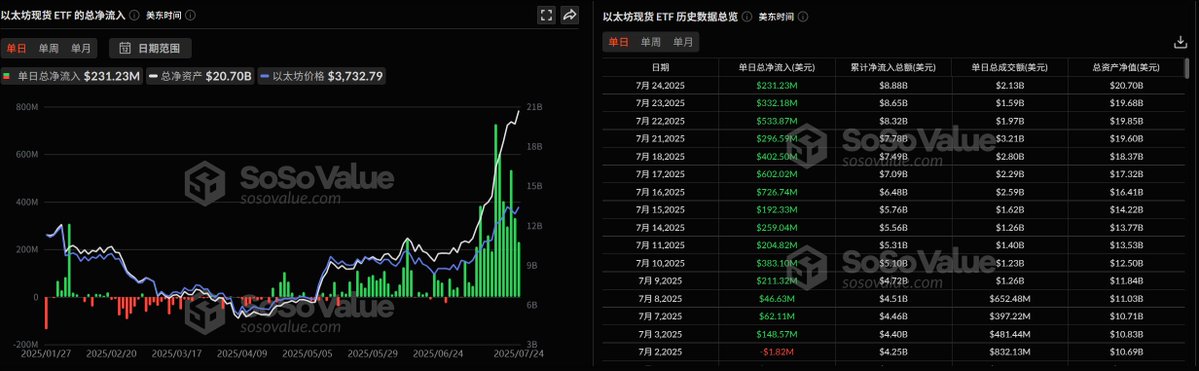
Task: Open the 日期范围 date range picker
Action: point(150,48)
